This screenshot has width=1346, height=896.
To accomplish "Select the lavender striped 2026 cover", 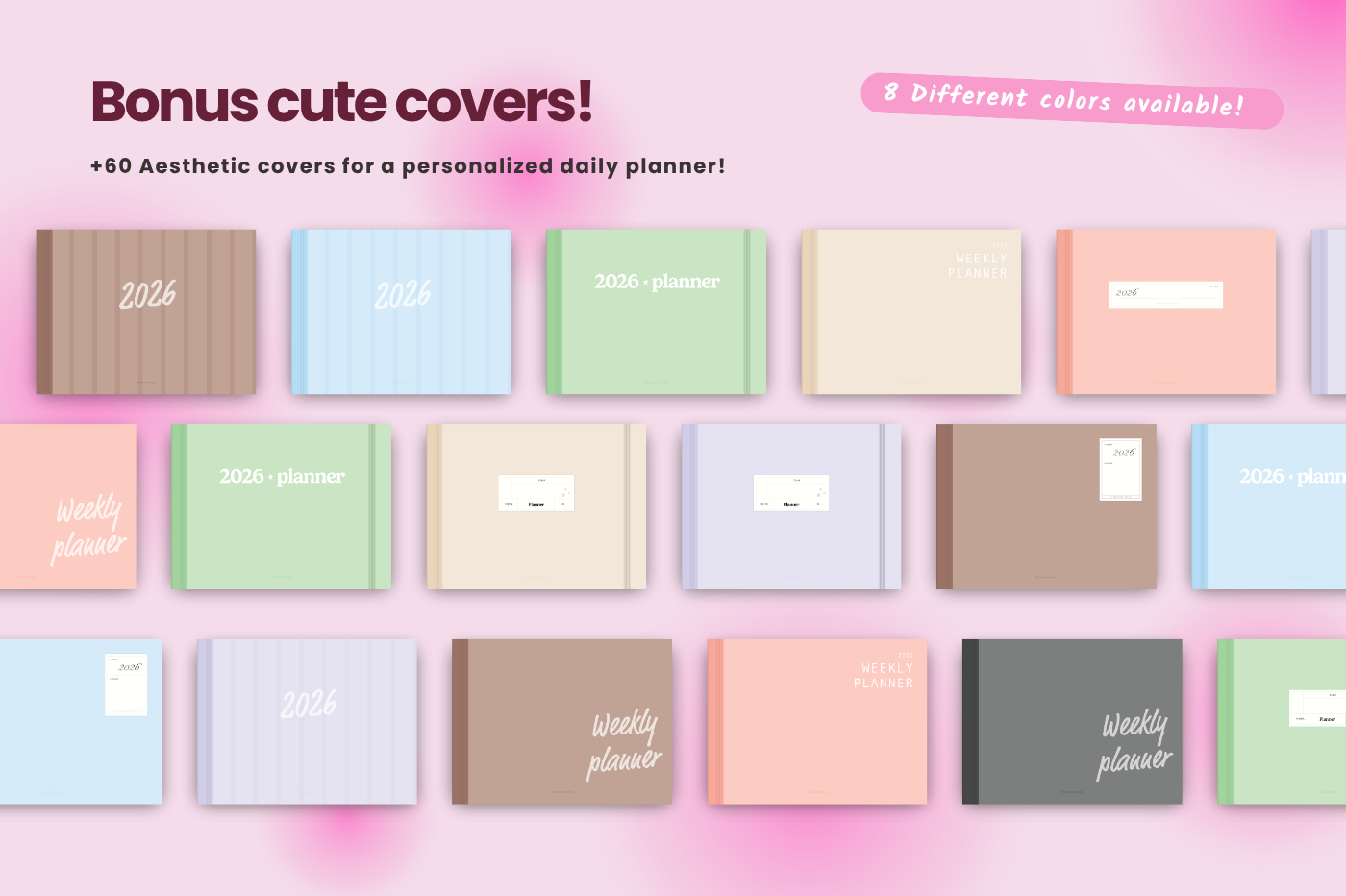I will coord(307,722).
